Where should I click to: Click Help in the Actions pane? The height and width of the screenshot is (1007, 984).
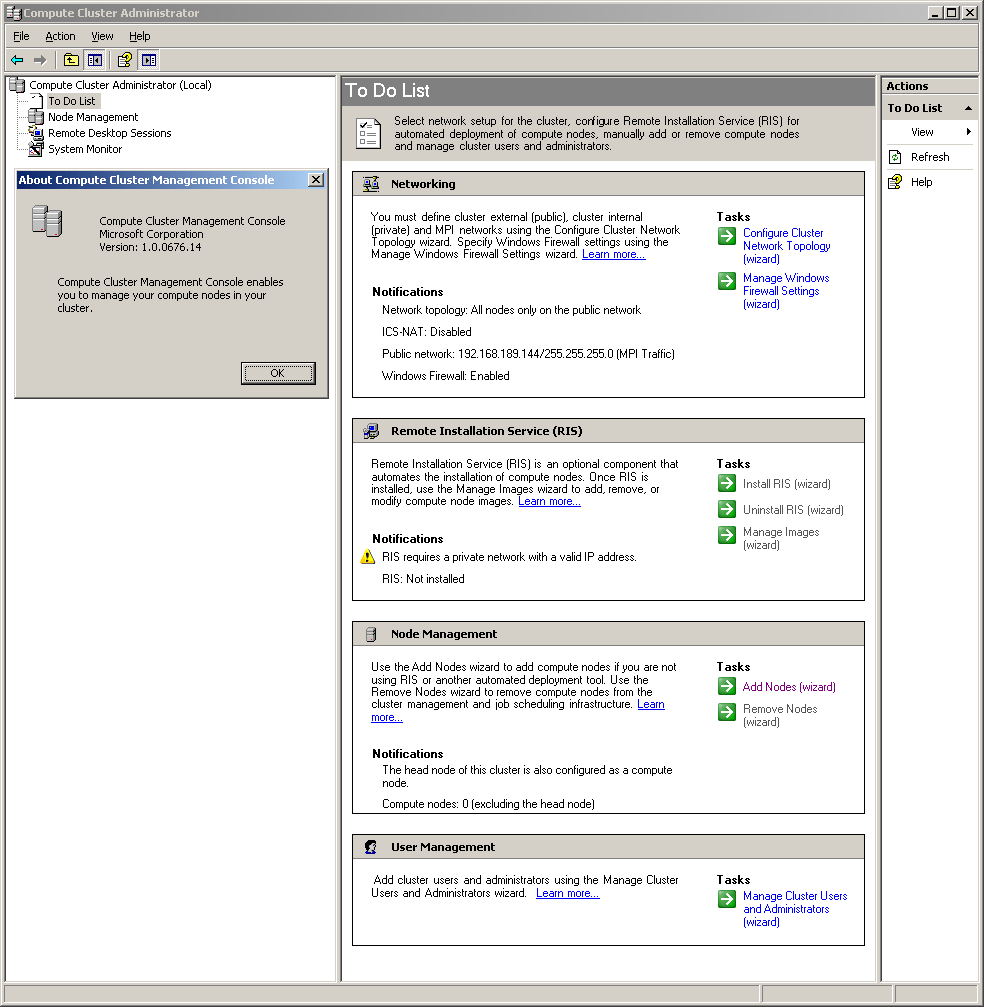pyautogui.click(x=922, y=182)
